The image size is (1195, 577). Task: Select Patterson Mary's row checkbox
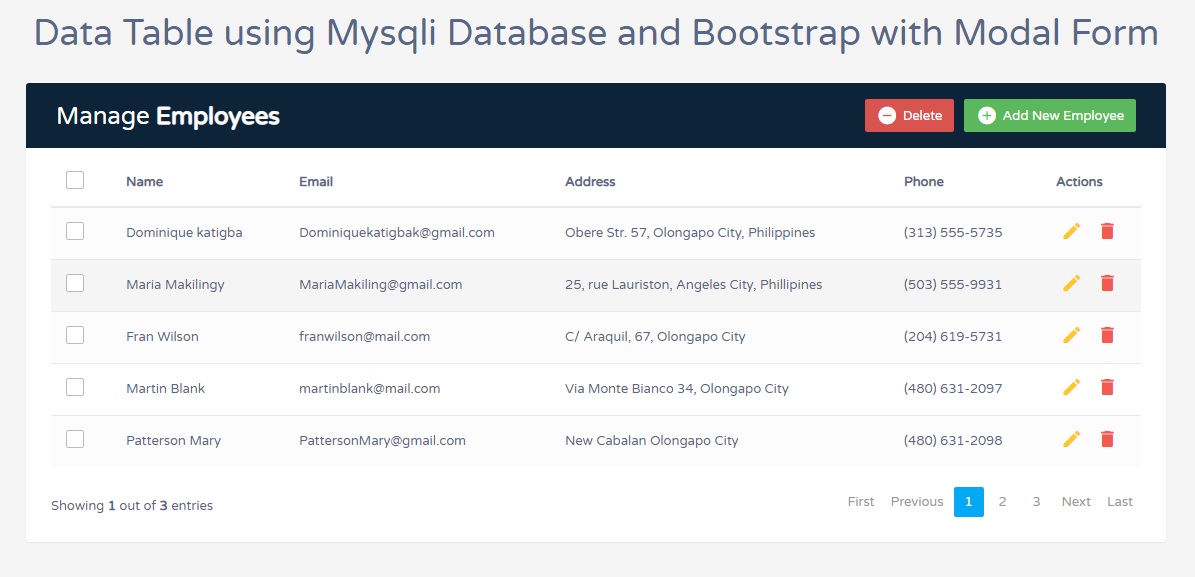click(75, 438)
